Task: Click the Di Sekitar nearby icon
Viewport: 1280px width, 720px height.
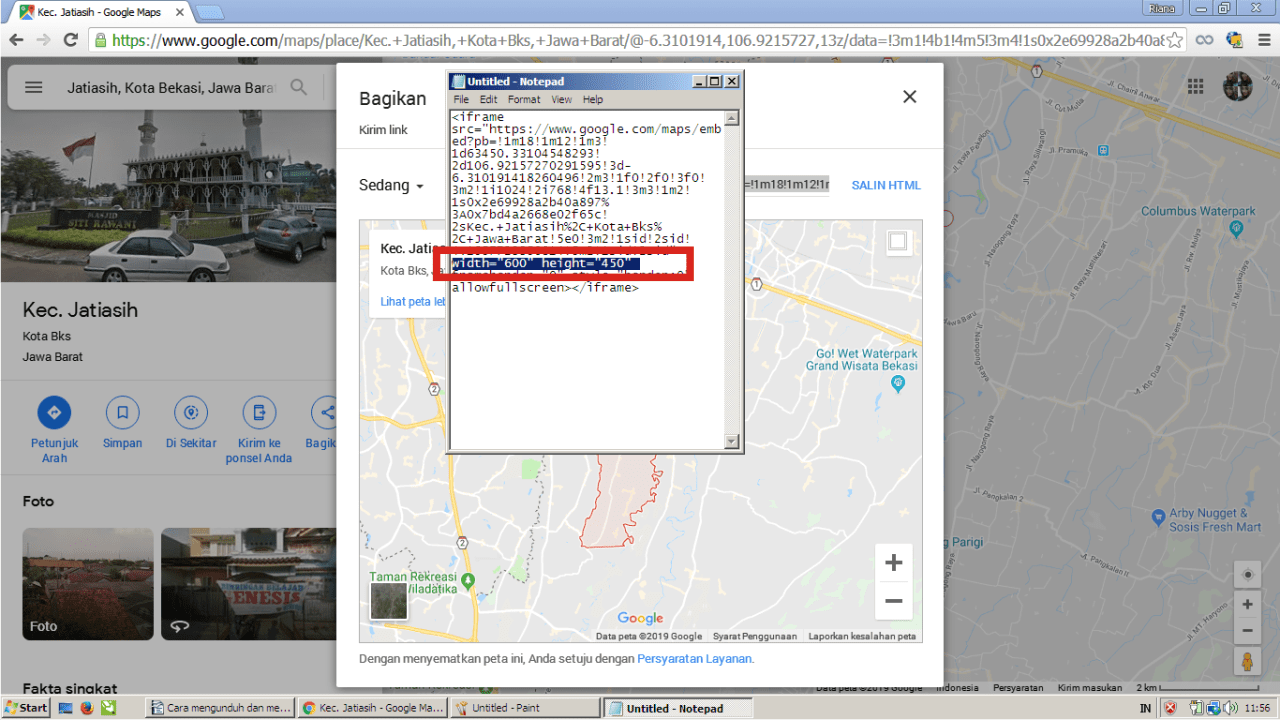Action: [191, 412]
